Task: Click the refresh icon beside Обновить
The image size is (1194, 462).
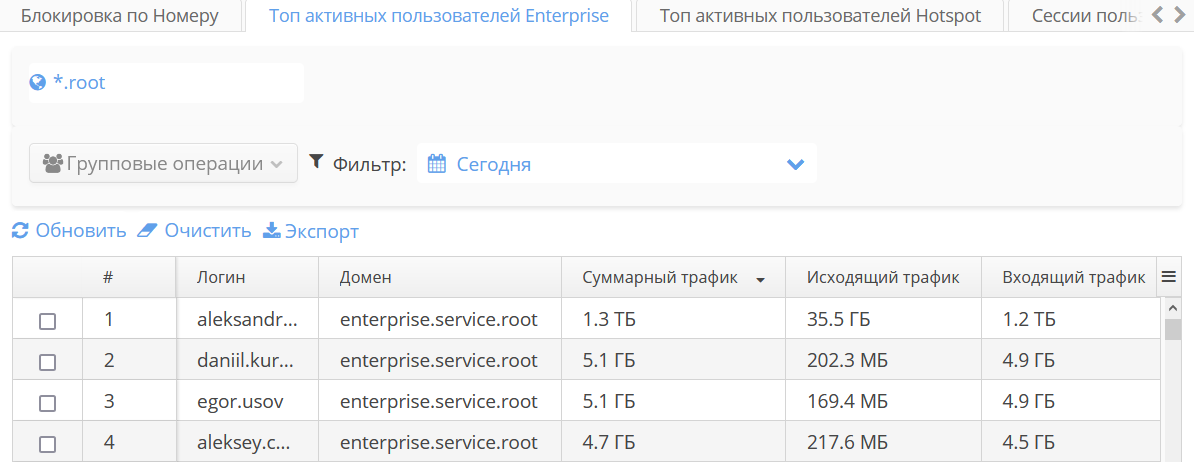Action: point(20,231)
